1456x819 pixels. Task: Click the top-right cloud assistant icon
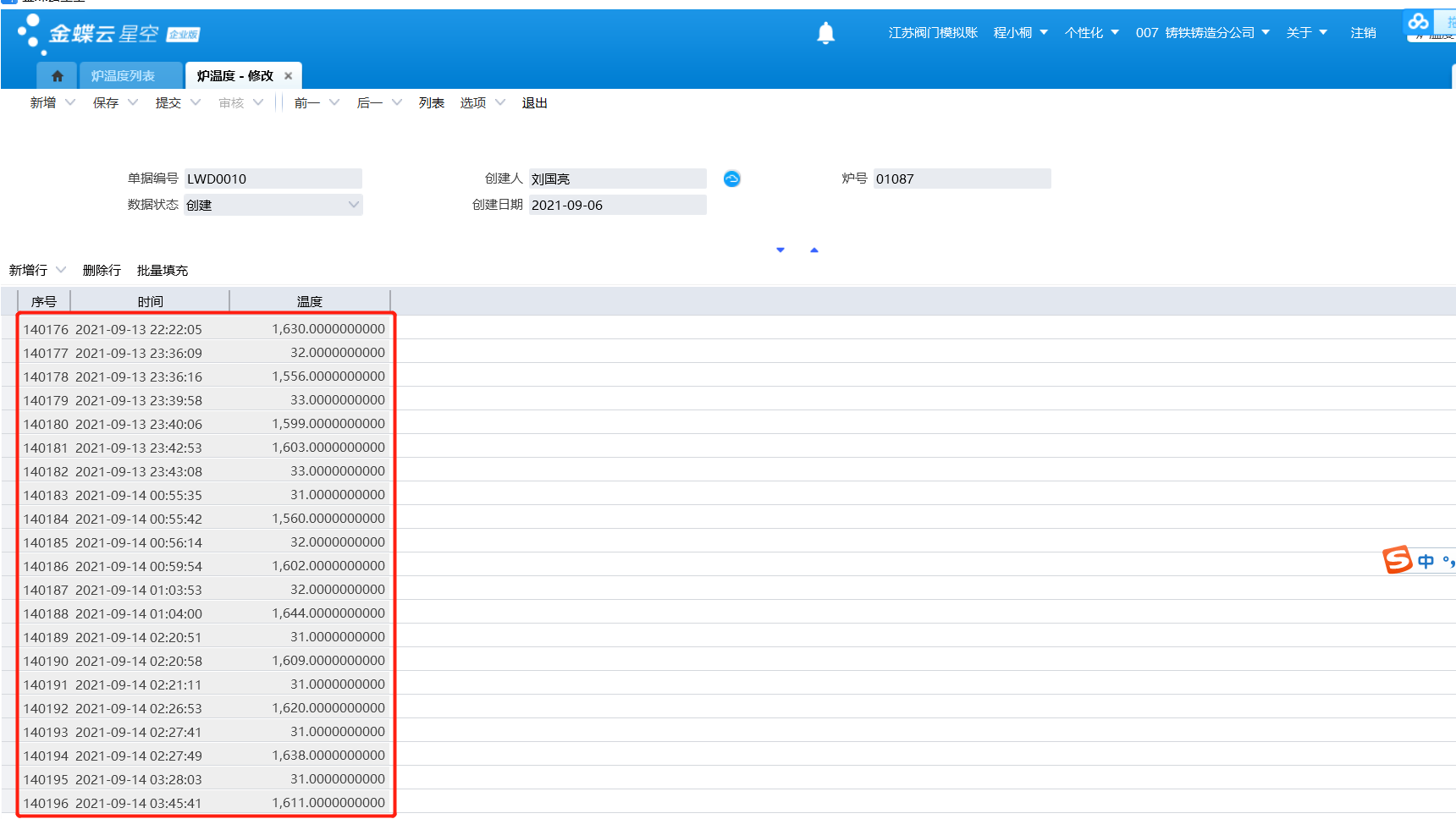[1419, 21]
